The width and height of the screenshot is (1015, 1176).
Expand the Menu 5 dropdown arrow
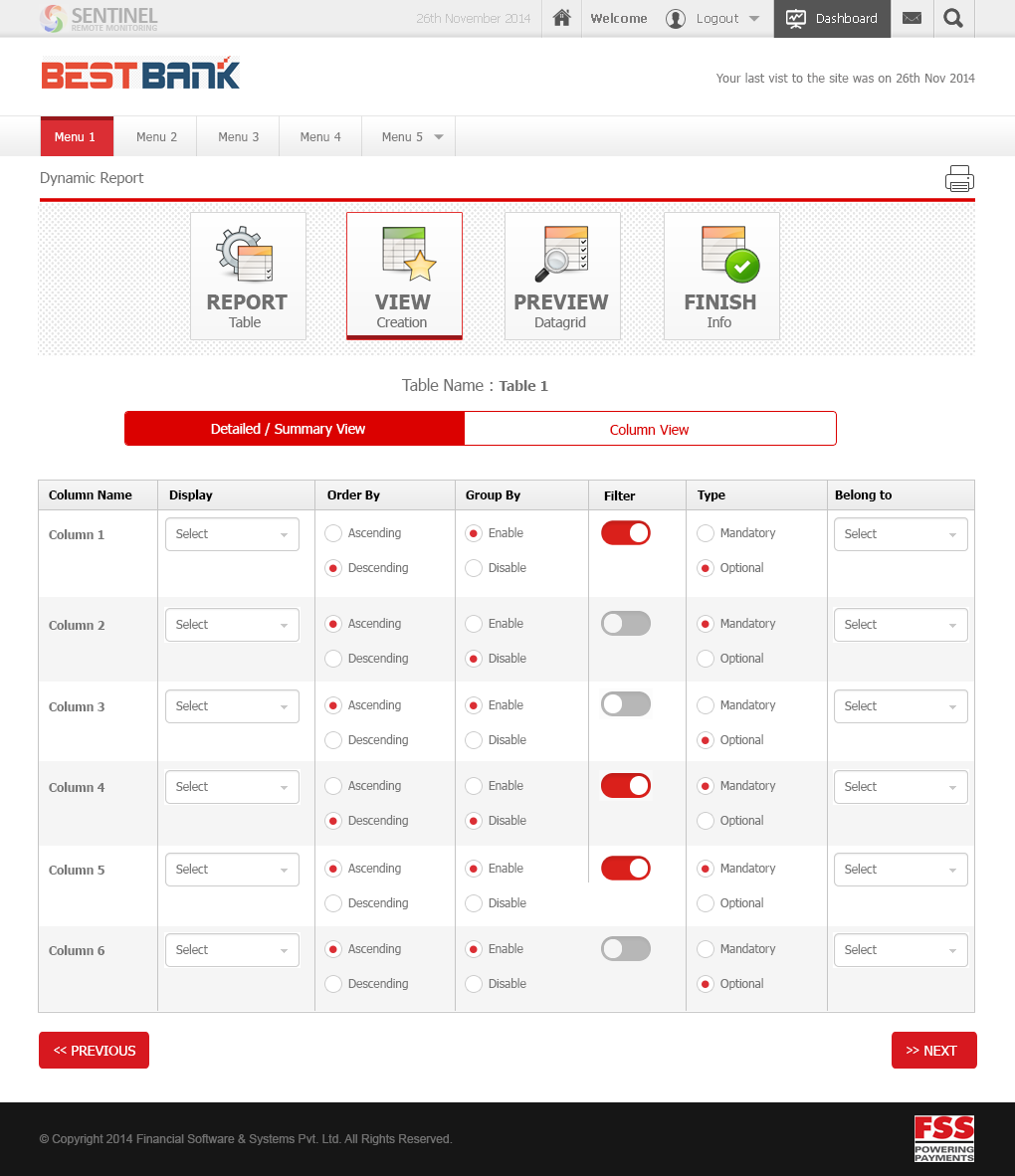tap(439, 137)
